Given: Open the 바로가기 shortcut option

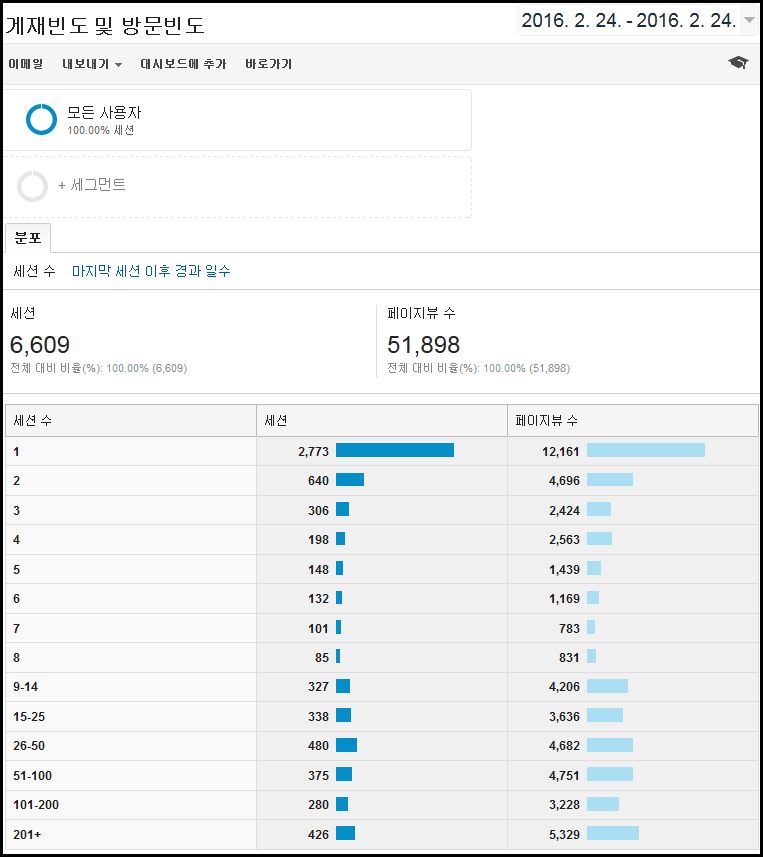Looking at the screenshot, I should click(x=268, y=64).
